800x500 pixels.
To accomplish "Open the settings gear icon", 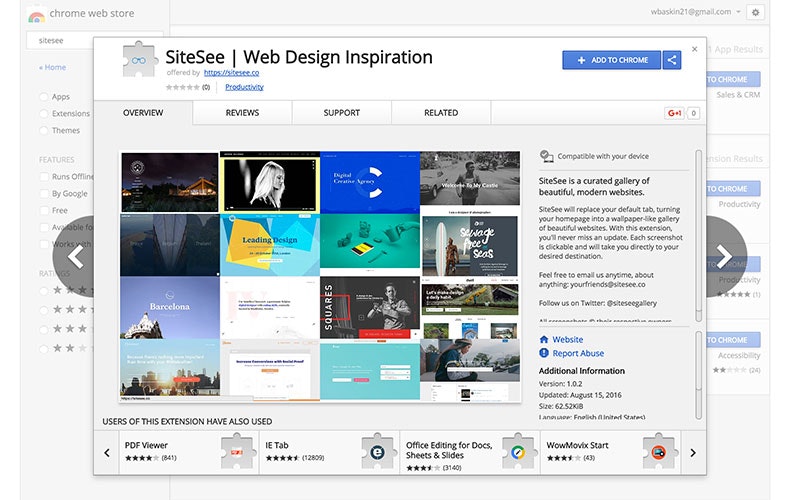I will (x=756, y=12).
